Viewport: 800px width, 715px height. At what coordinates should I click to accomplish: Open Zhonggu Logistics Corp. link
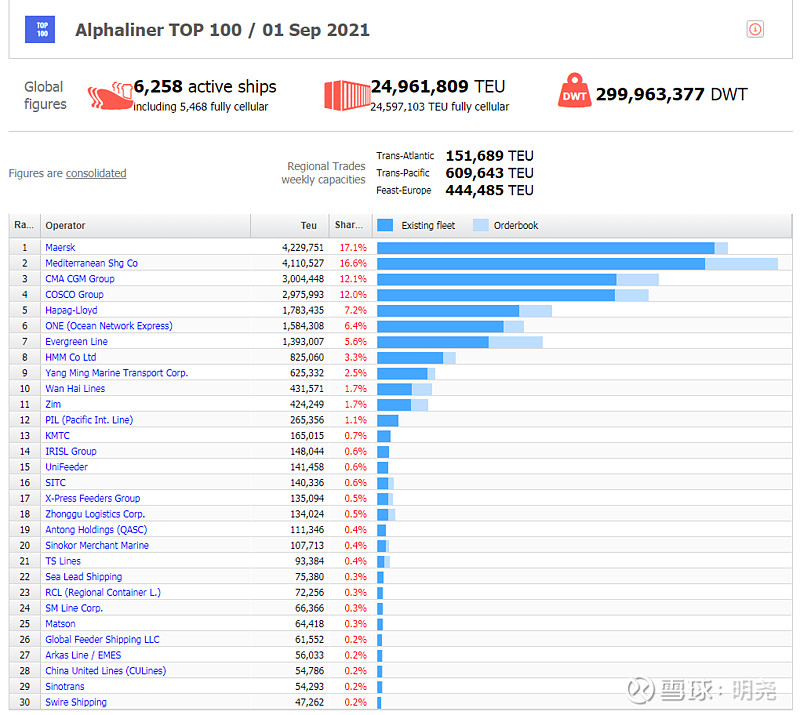coord(95,514)
